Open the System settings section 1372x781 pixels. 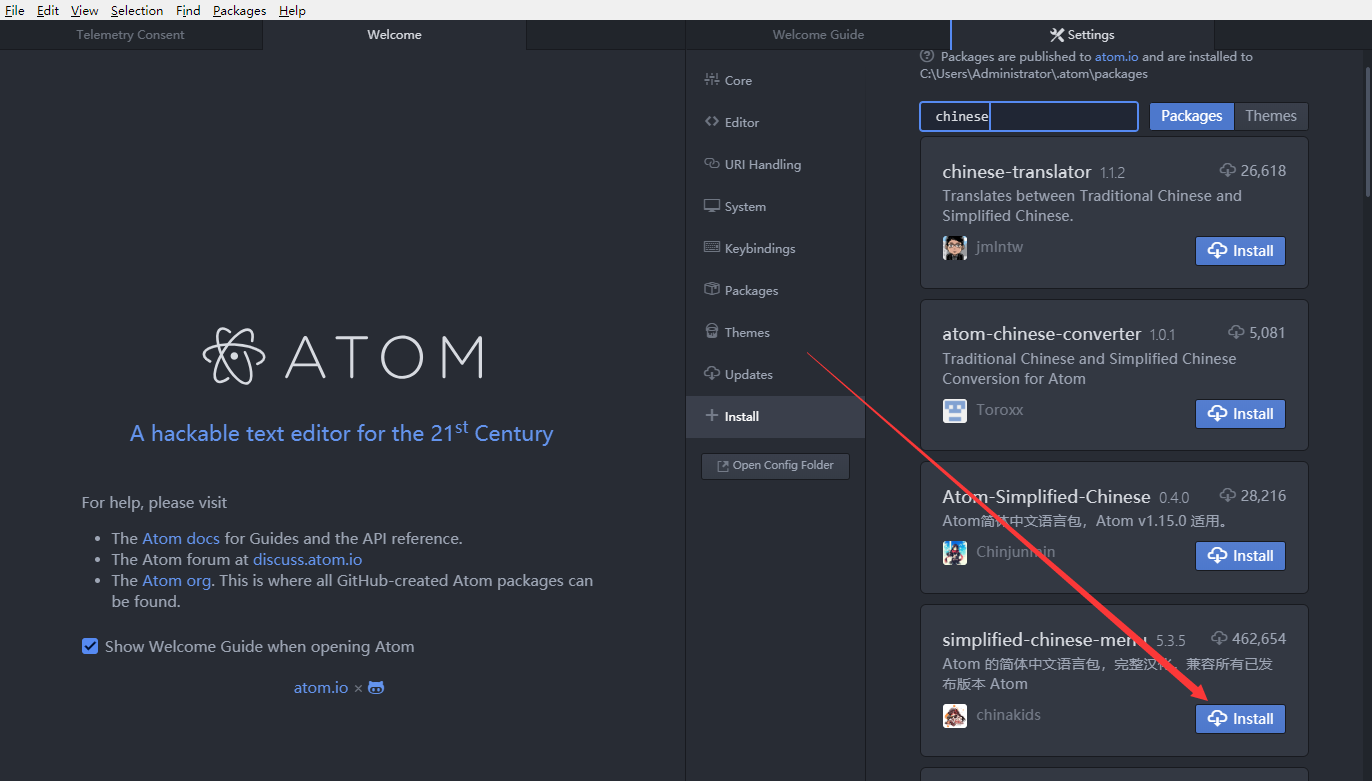(744, 206)
